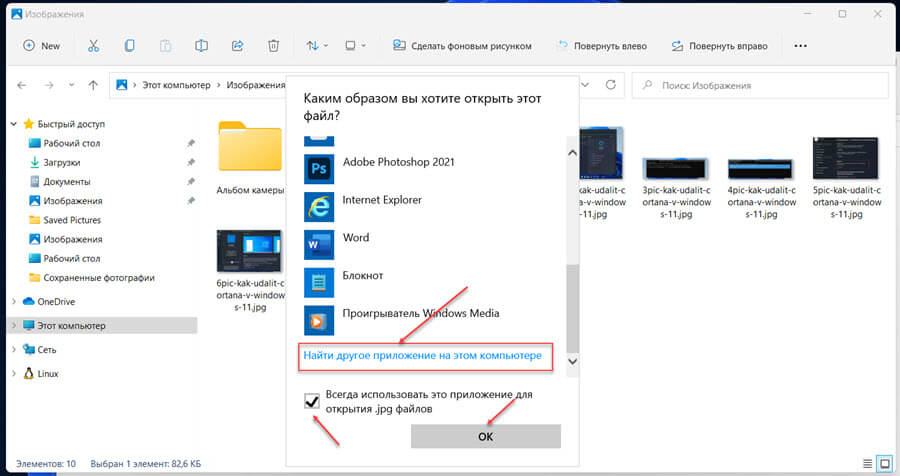Click Найти другое приложение на этом компьютере
The image size is (900, 476).
coord(422,355)
